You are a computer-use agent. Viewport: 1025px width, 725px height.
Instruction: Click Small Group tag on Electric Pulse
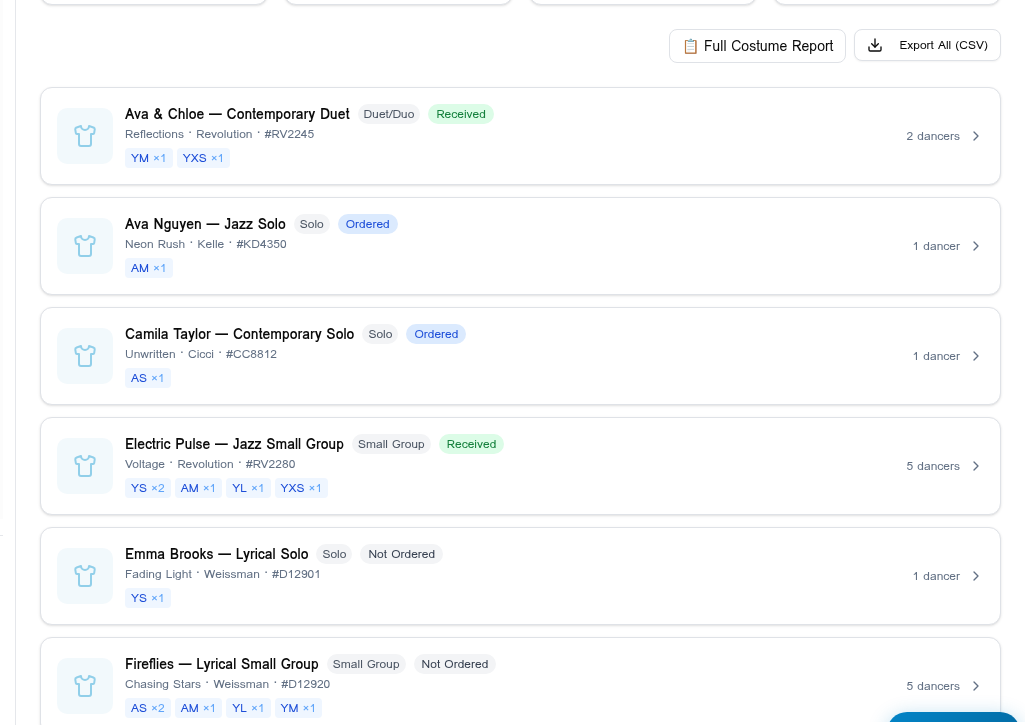391,444
